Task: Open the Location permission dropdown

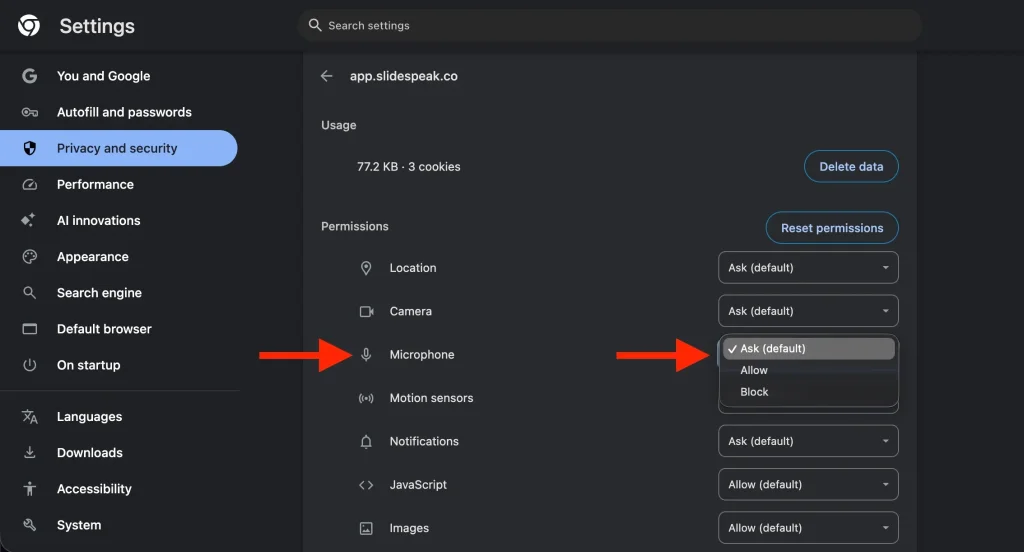Action: point(808,268)
